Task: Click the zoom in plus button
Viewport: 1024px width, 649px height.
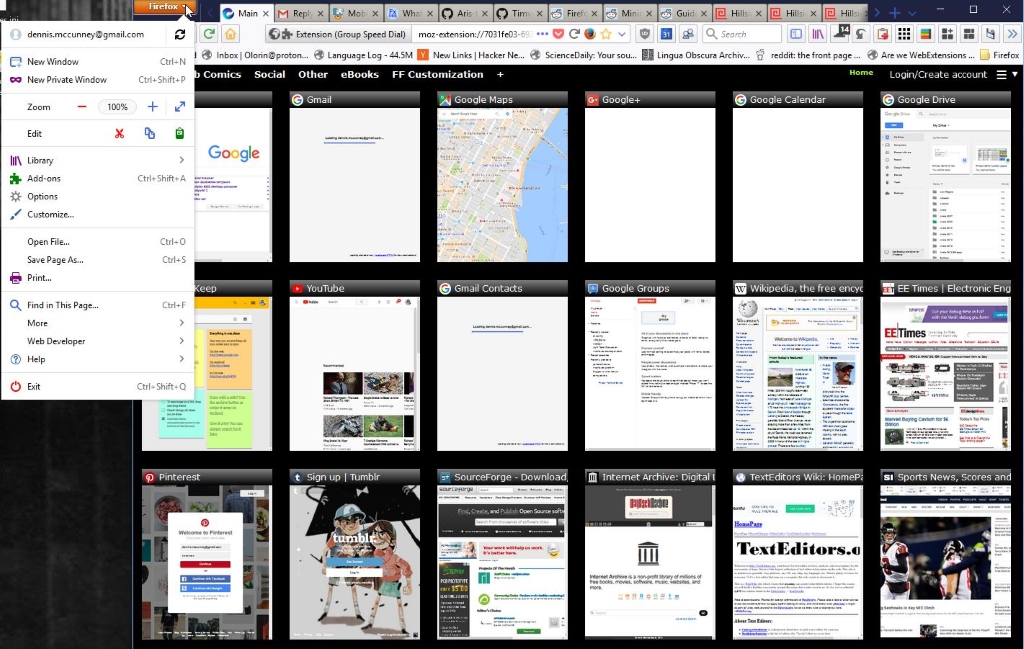Action: click(x=152, y=106)
